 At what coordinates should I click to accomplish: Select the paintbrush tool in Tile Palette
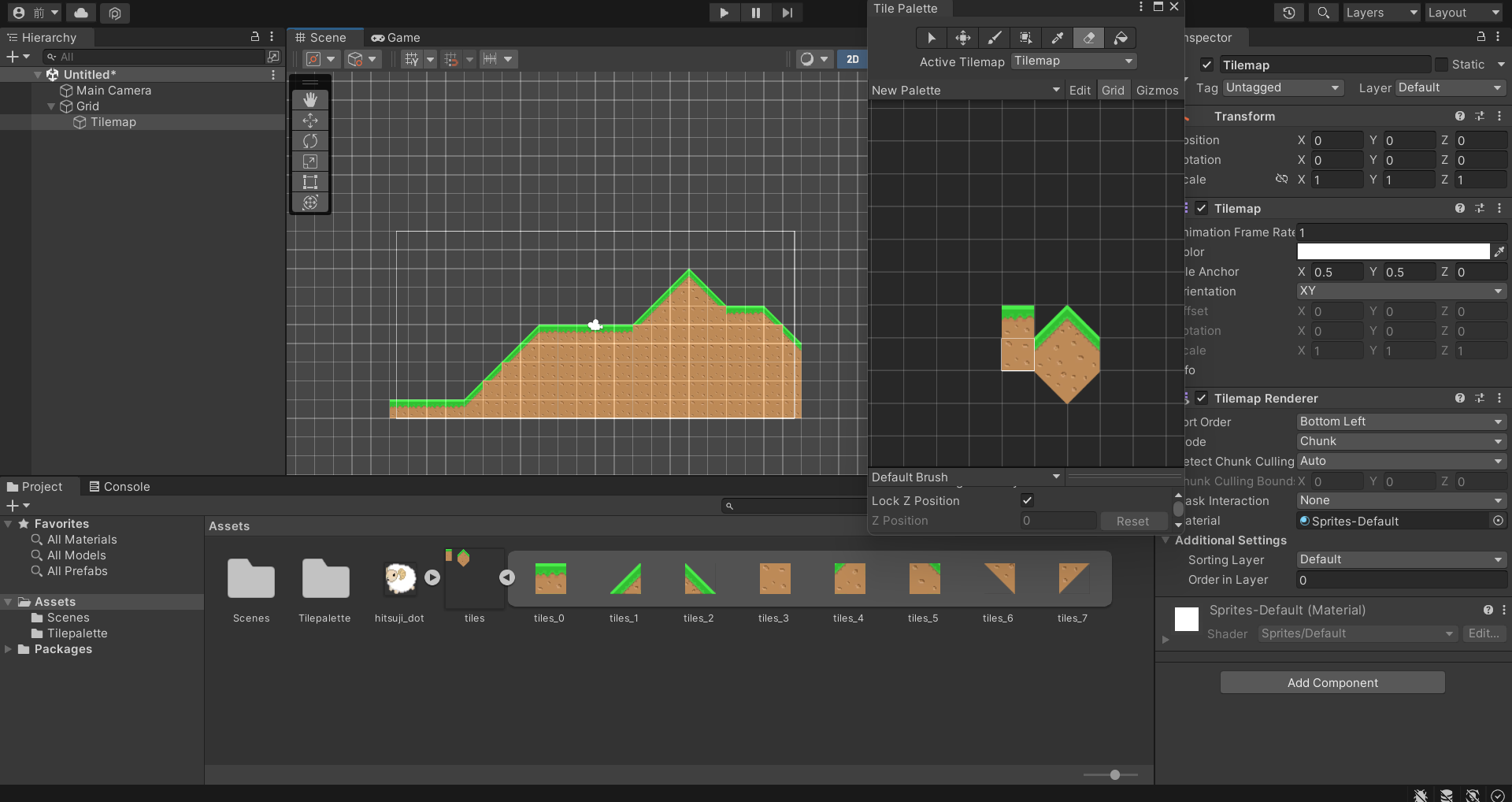pos(995,38)
